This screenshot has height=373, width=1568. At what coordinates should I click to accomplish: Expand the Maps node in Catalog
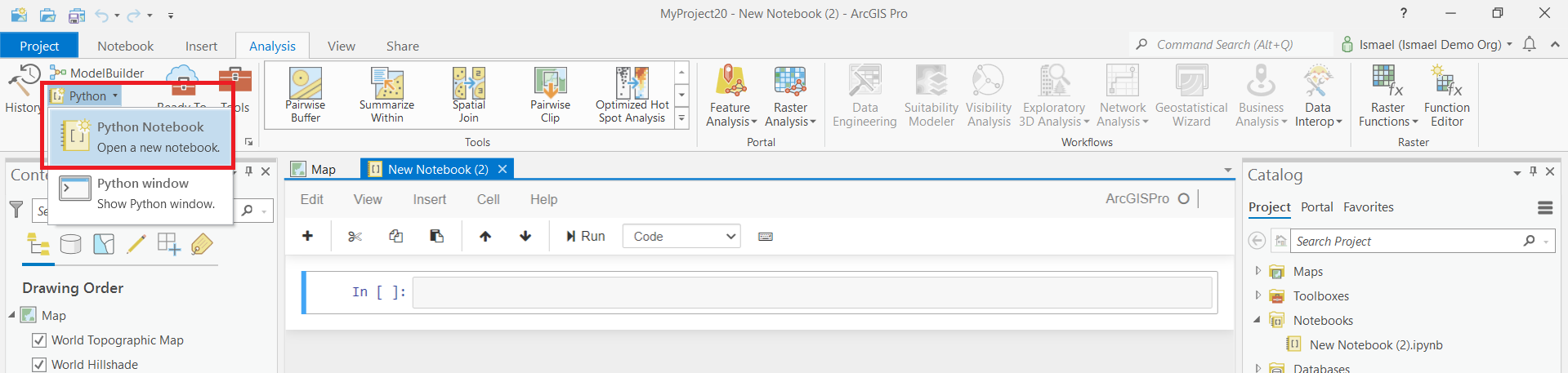(1258, 271)
